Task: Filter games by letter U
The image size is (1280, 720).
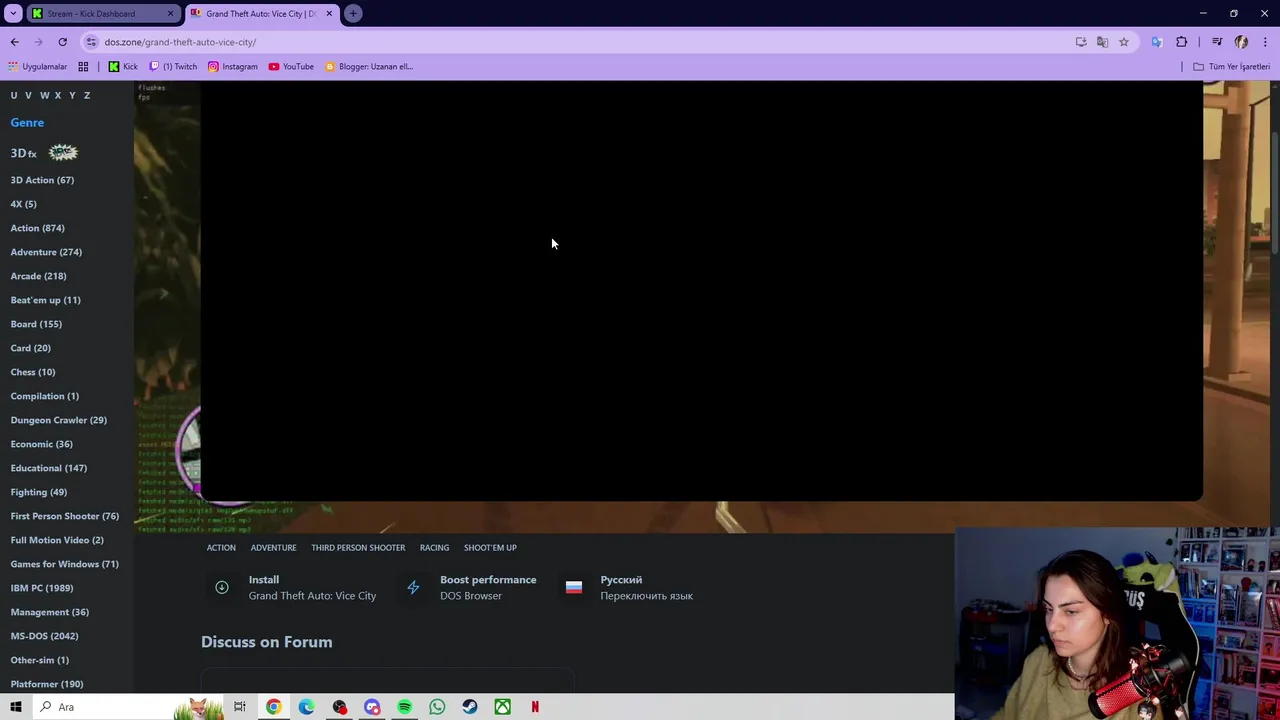Action: click(x=14, y=95)
